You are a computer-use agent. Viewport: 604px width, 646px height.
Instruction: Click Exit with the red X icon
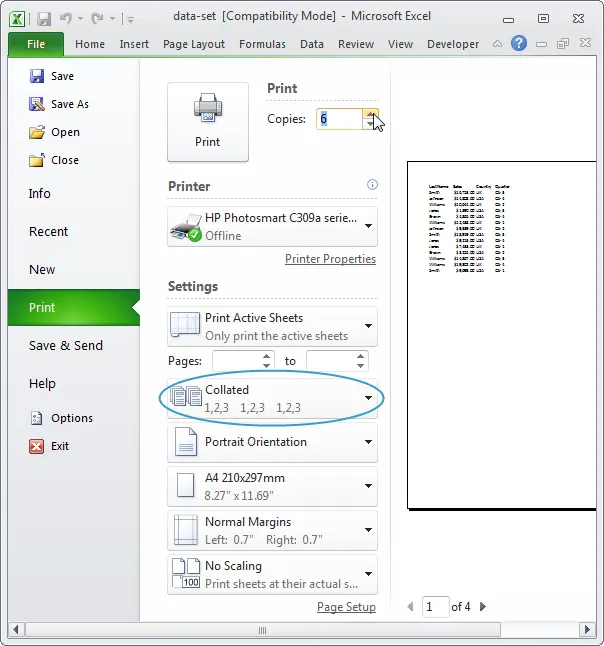click(49, 446)
